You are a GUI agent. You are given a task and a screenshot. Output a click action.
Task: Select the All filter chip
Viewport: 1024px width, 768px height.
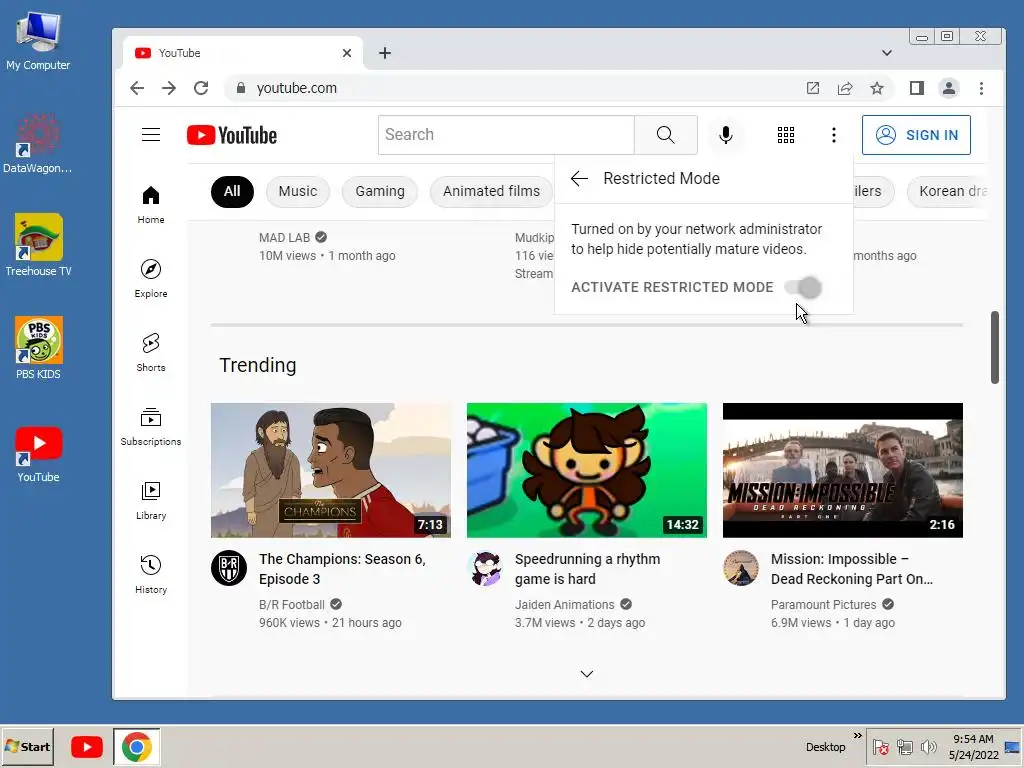tap(232, 191)
